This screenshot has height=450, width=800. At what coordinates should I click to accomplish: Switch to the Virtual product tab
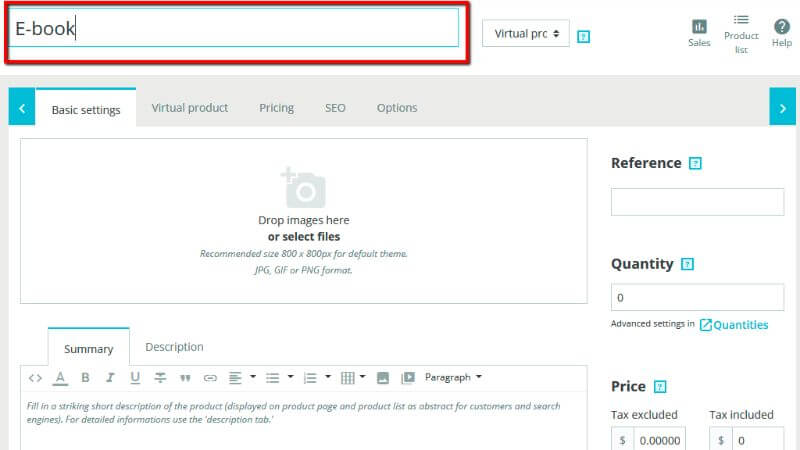(x=189, y=108)
